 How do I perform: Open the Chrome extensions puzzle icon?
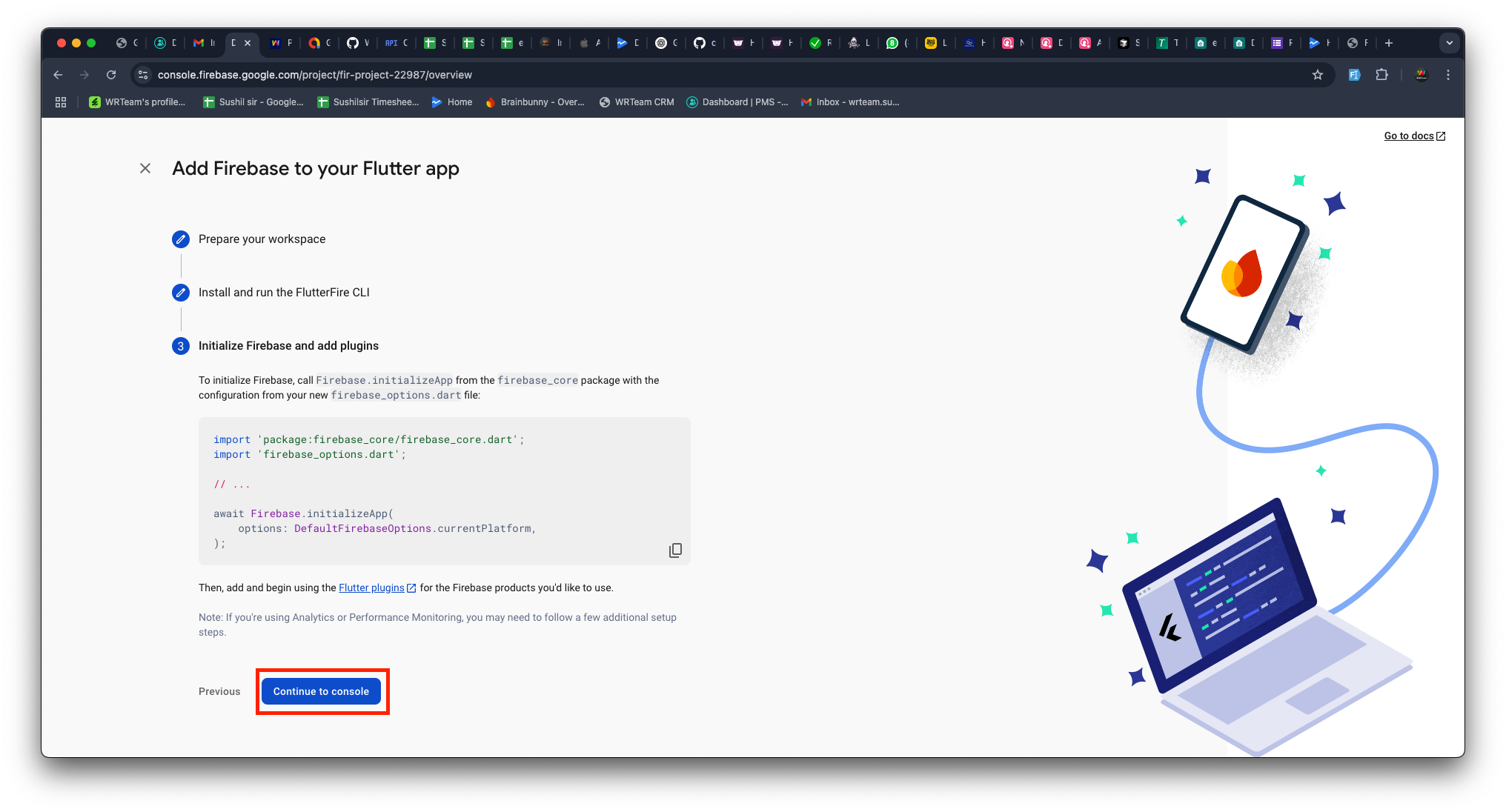pos(1381,74)
